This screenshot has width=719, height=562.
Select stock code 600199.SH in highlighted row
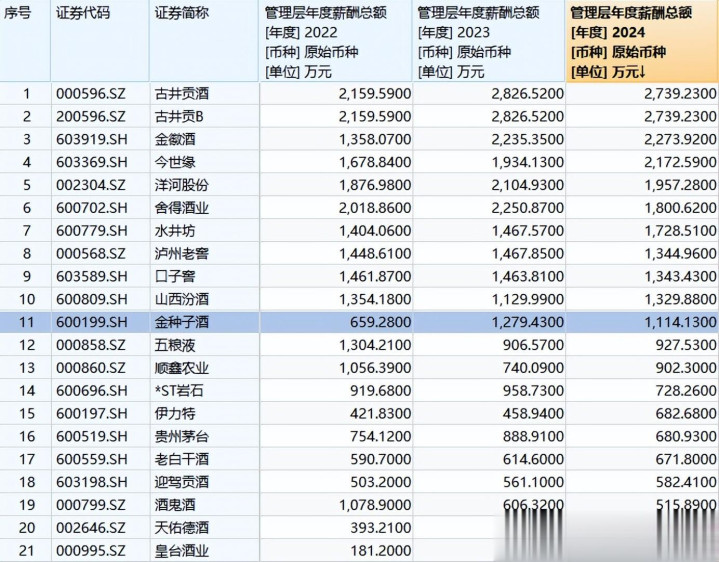coord(92,322)
